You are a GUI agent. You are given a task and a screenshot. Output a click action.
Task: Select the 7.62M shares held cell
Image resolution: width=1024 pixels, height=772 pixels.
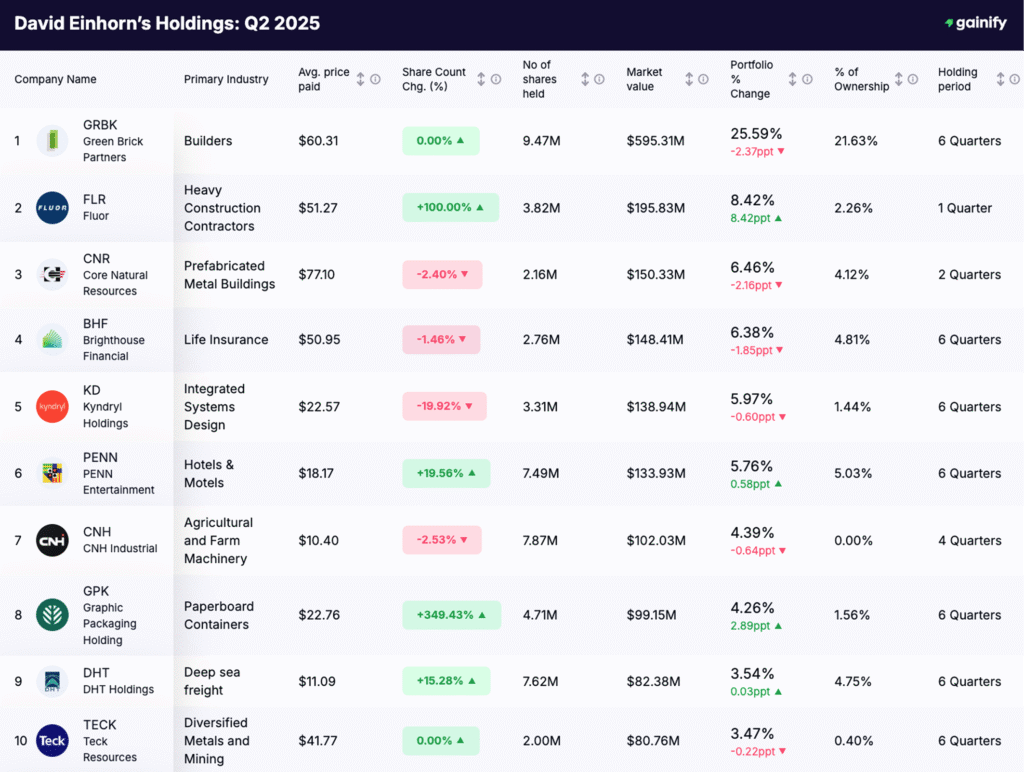(540, 681)
